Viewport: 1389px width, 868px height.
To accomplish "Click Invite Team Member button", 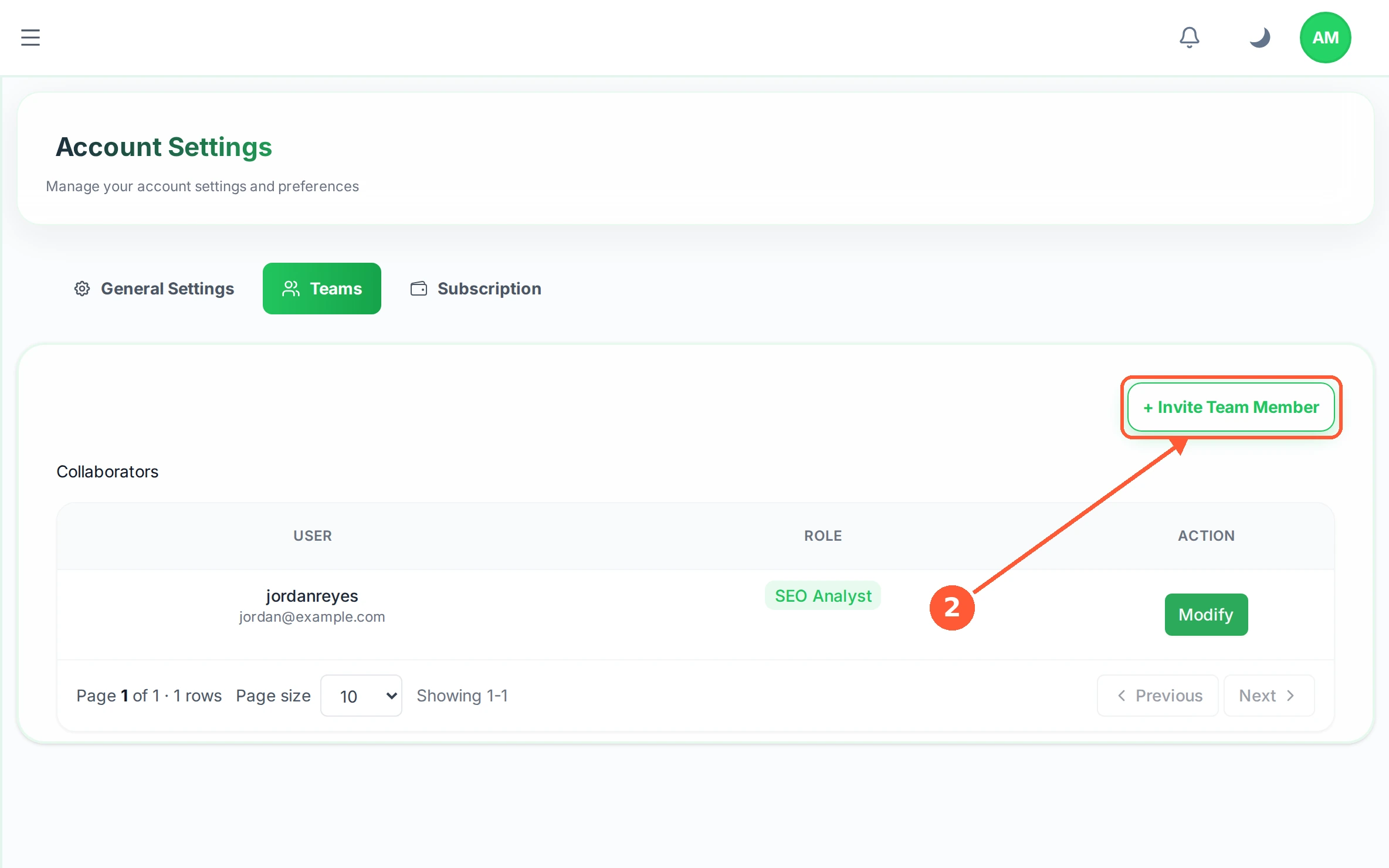I will (1231, 407).
